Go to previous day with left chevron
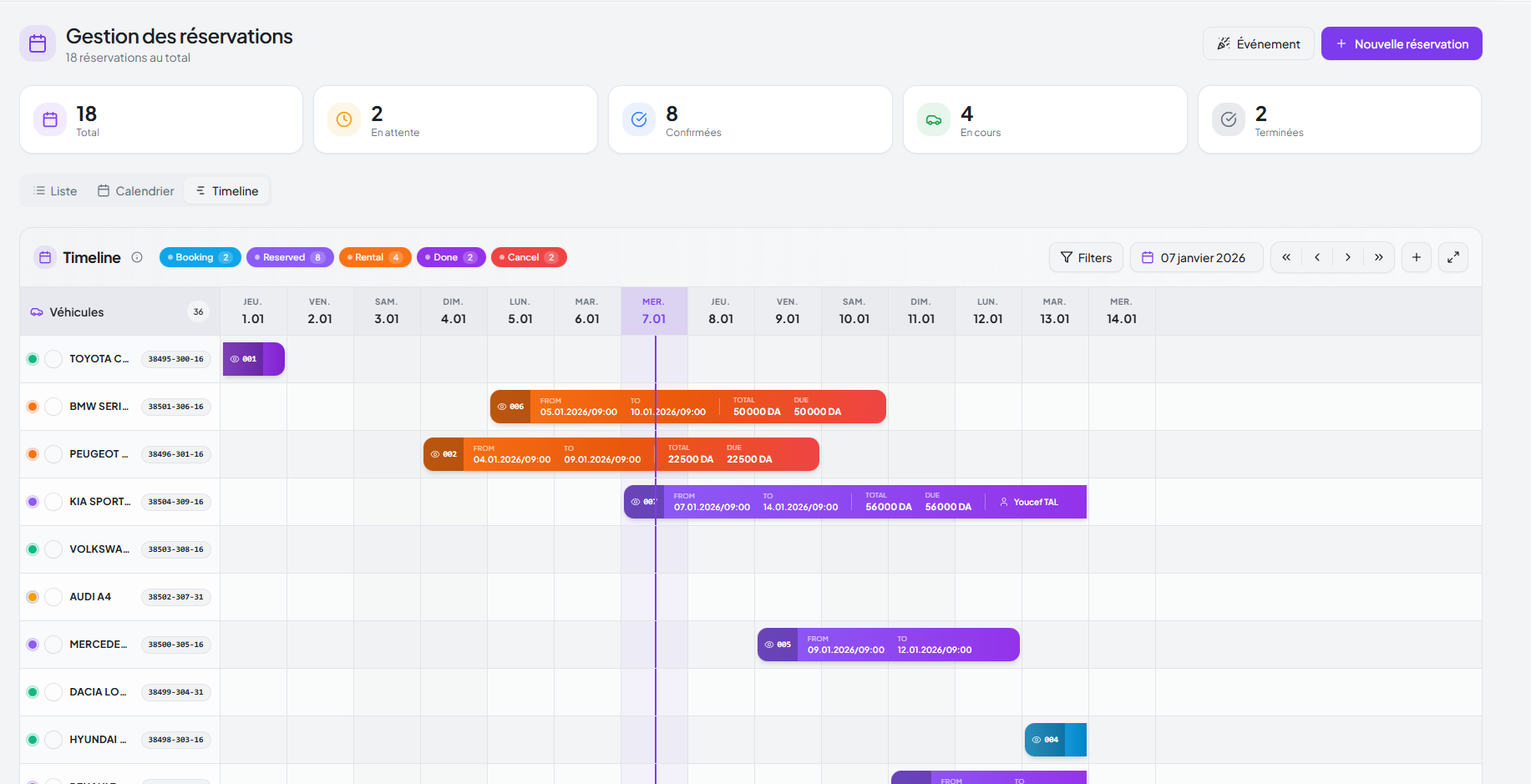Screen dimensions: 1531x784 (1317, 257)
